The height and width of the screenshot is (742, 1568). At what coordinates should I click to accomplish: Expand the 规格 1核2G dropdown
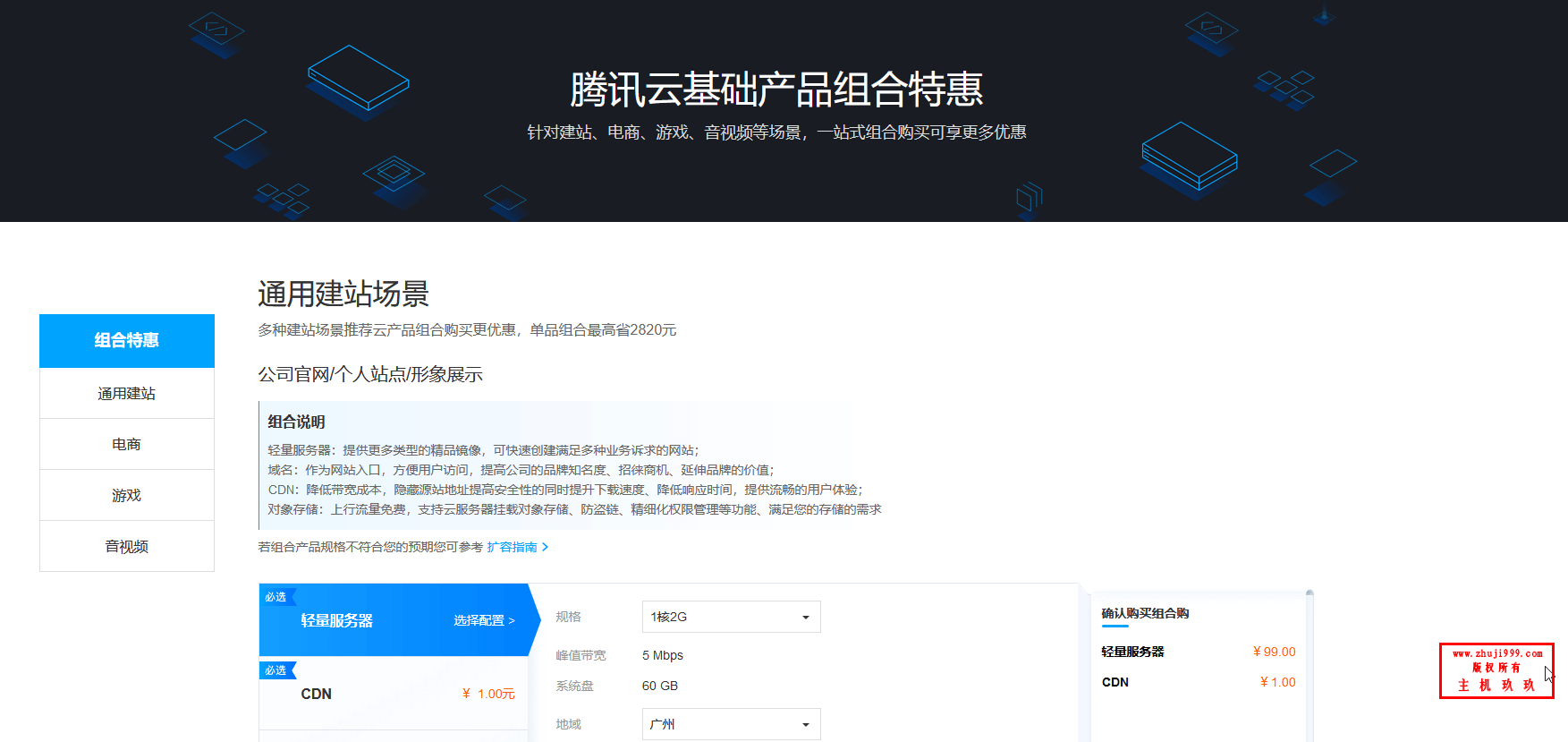point(731,617)
